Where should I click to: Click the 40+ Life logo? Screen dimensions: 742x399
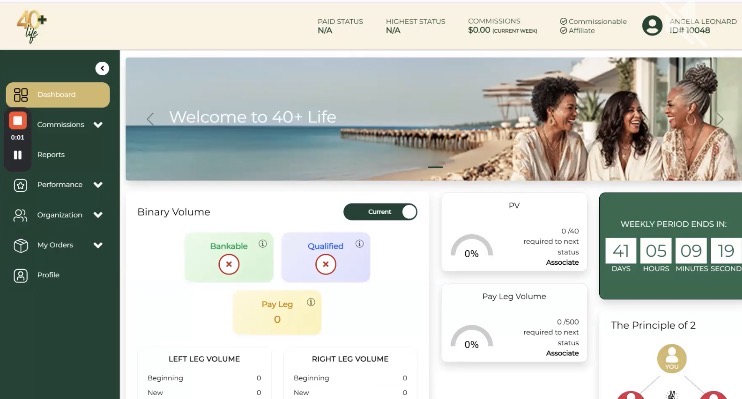32,26
